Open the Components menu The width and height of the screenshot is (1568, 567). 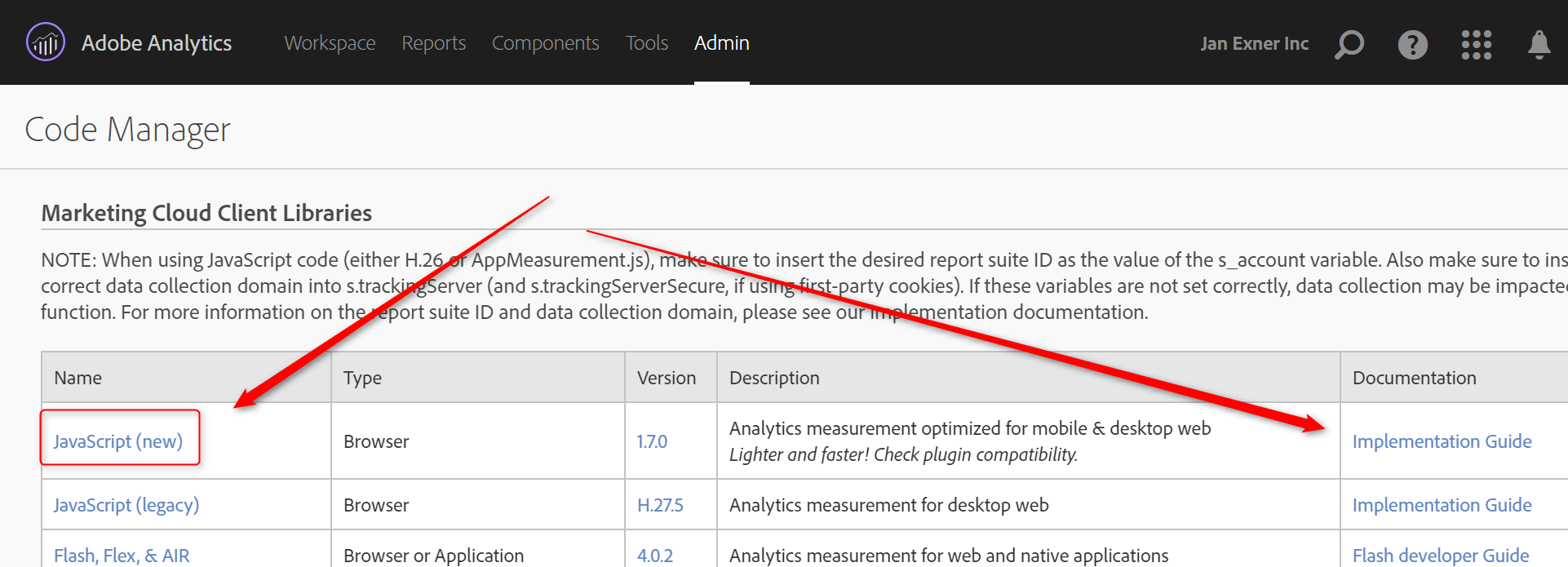[545, 43]
